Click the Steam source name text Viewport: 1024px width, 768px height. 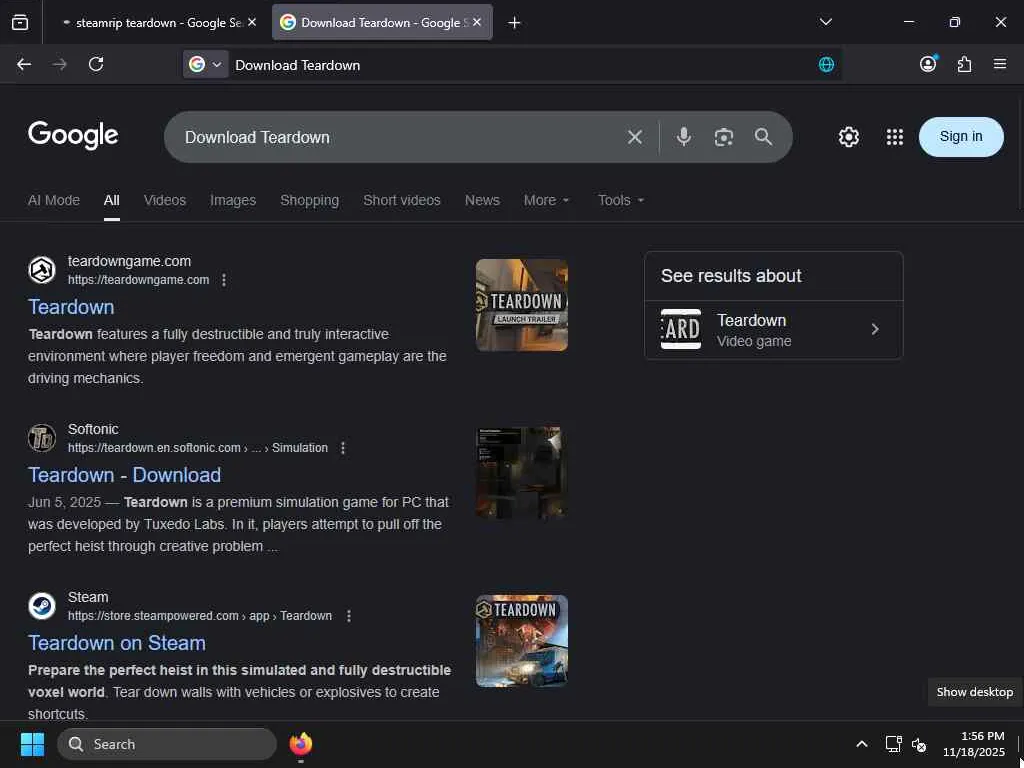pos(88,597)
